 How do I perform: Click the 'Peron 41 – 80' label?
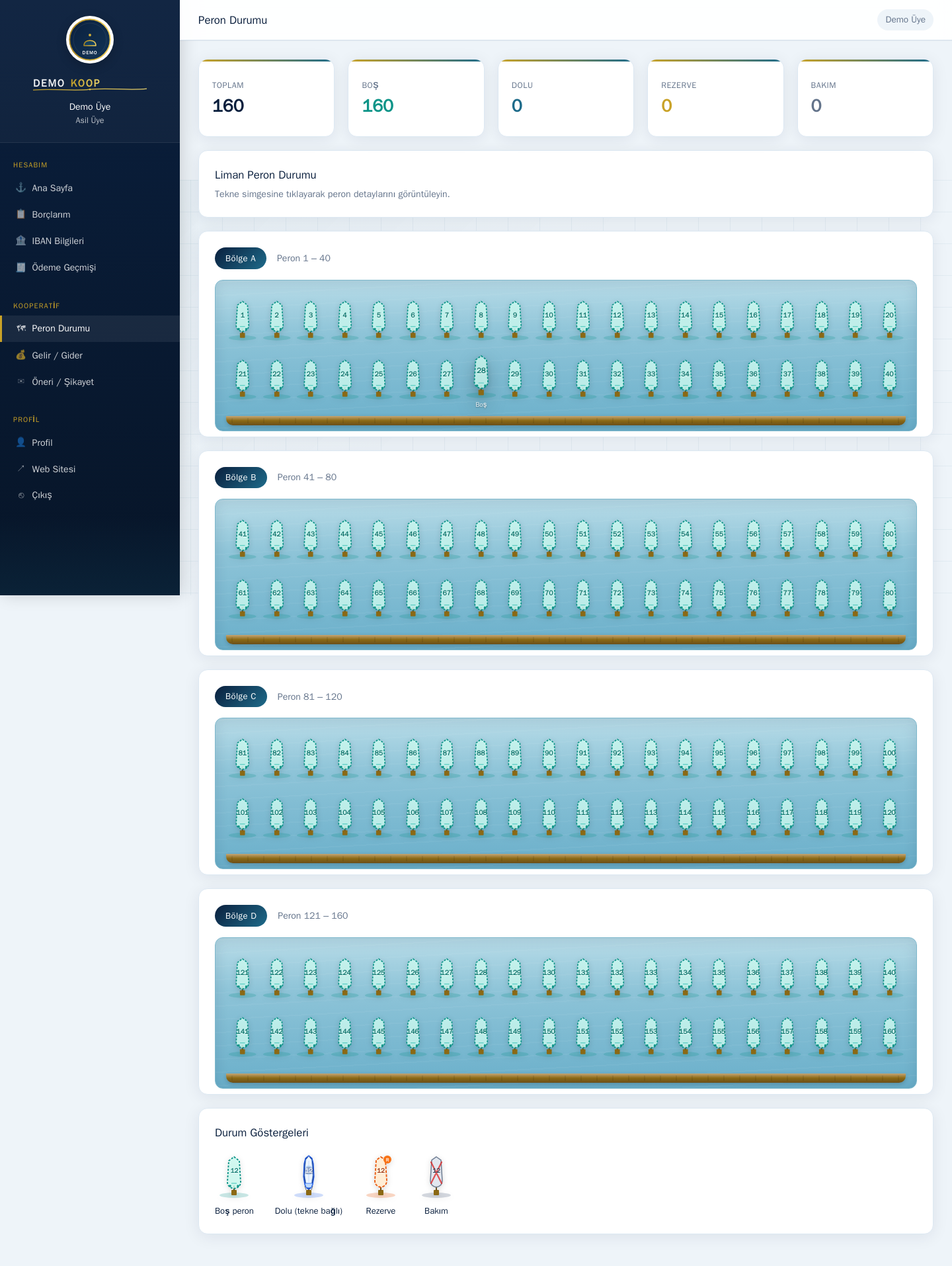(x=307, y=478)
